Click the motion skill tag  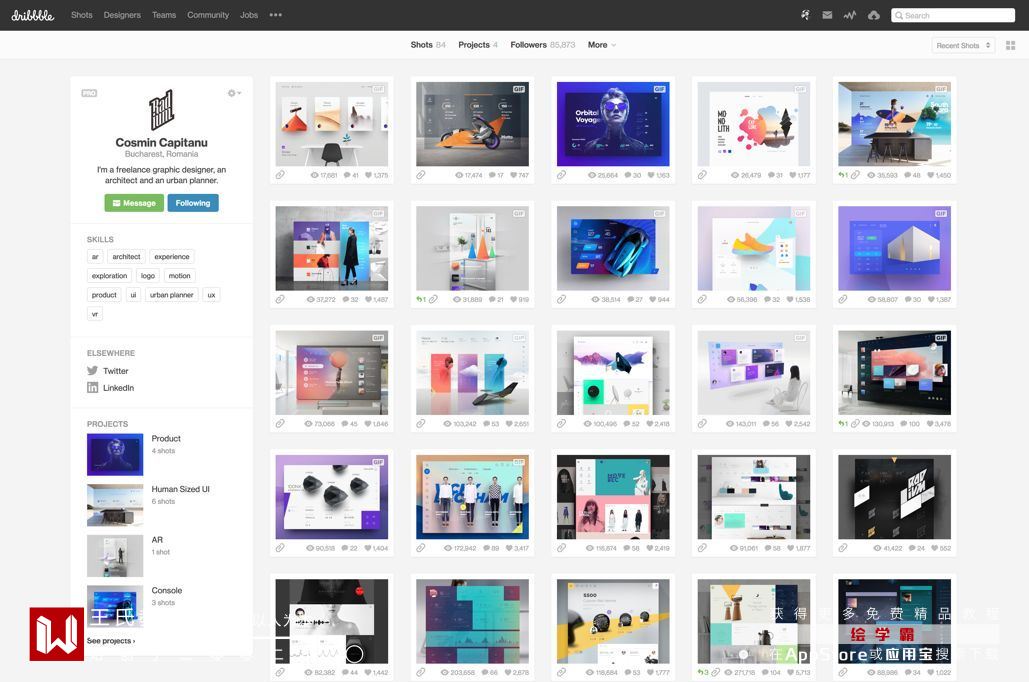coord(179,276)
